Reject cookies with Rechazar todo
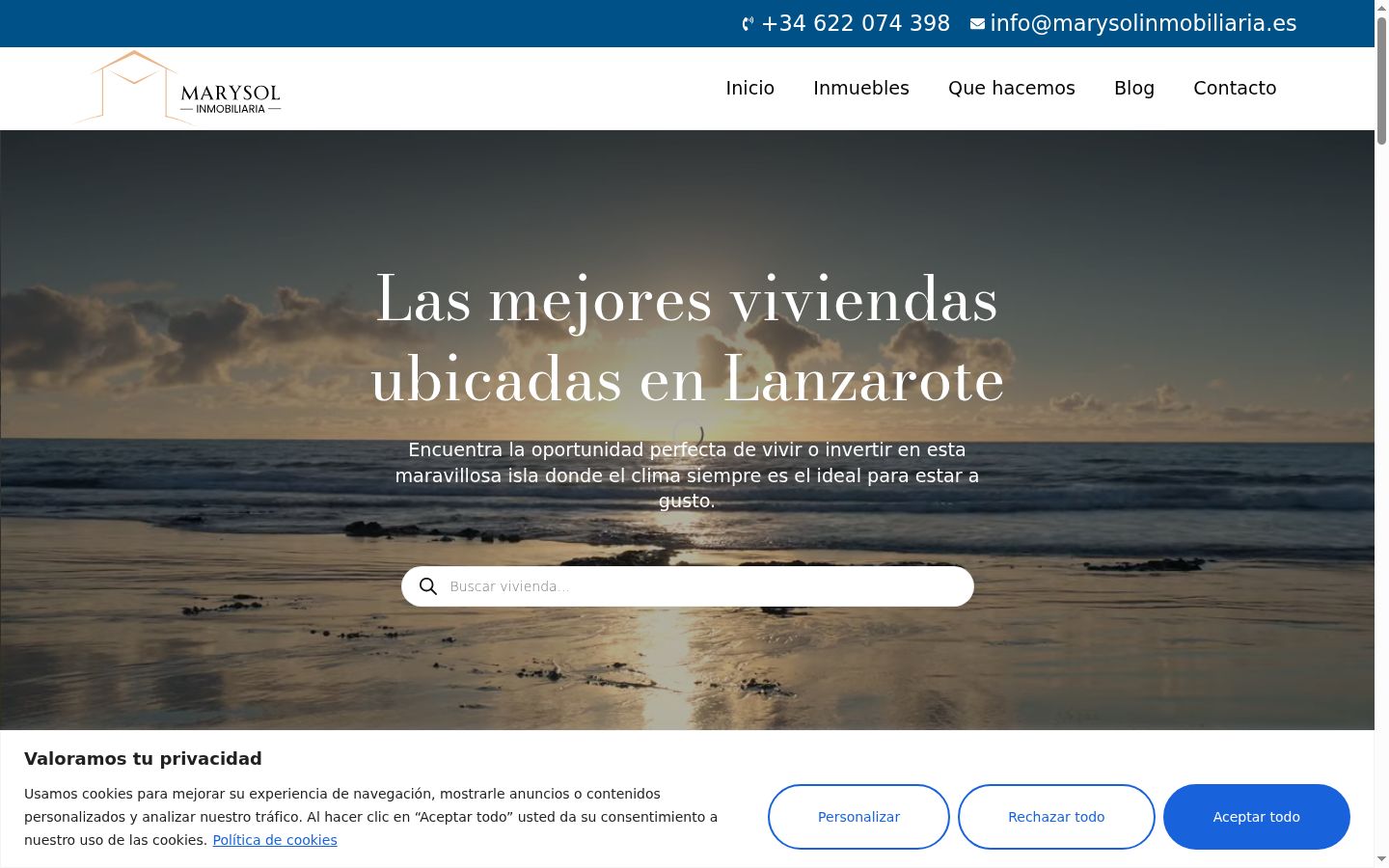The height and width of the screenshot is (868, 1389). tap(1056, 817)
